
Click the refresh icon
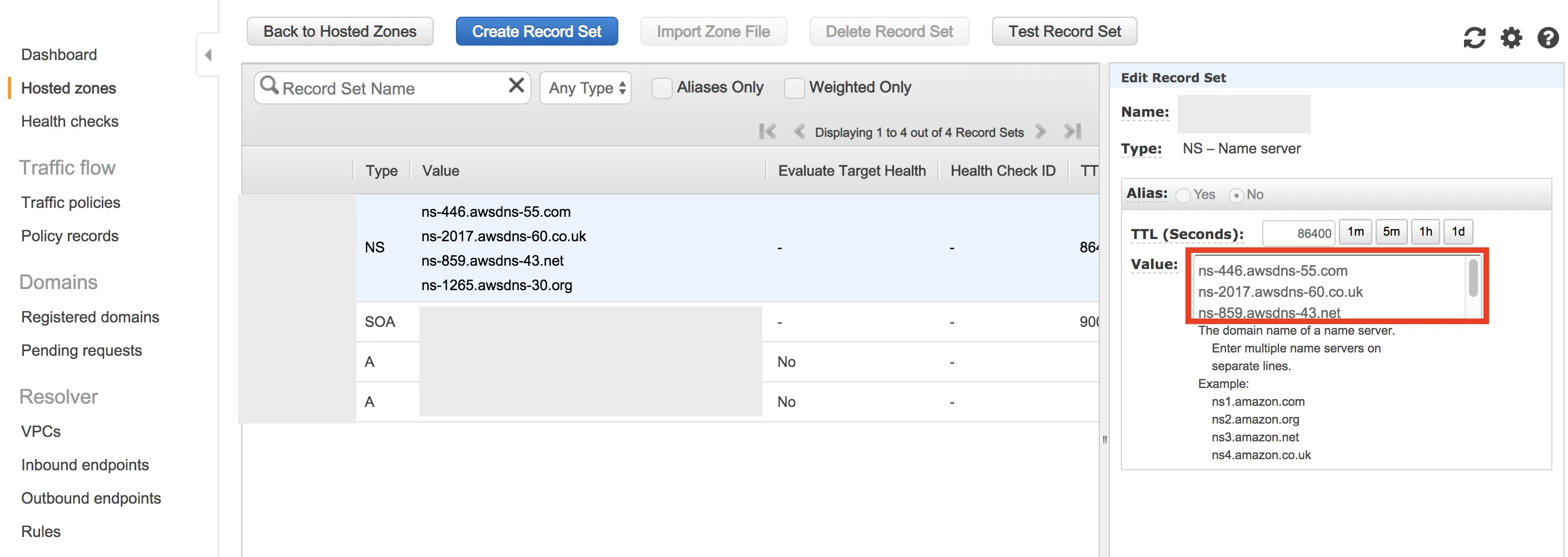coord(1473,38)
